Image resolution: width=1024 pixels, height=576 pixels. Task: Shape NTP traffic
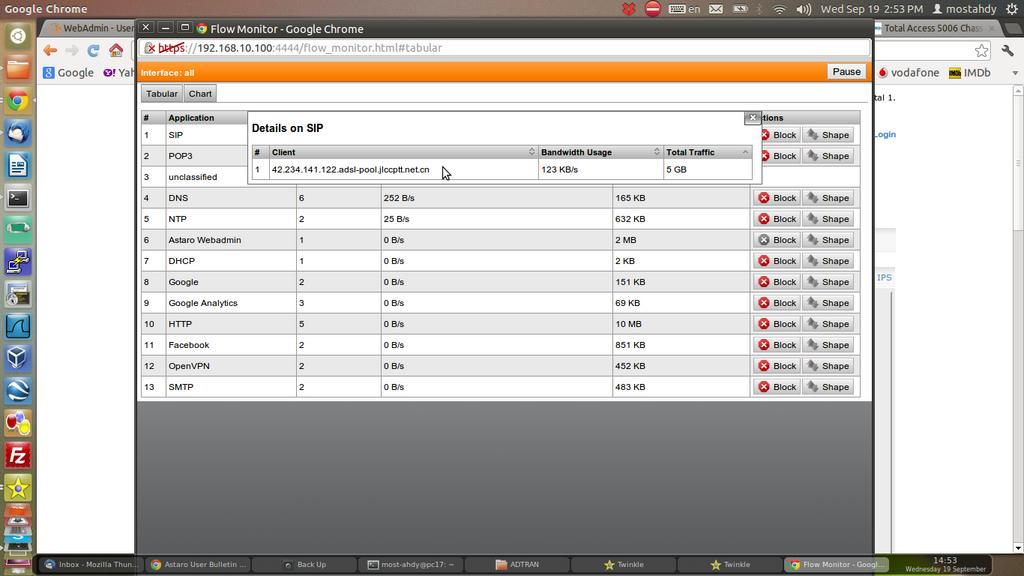click(x=827, y=219)
